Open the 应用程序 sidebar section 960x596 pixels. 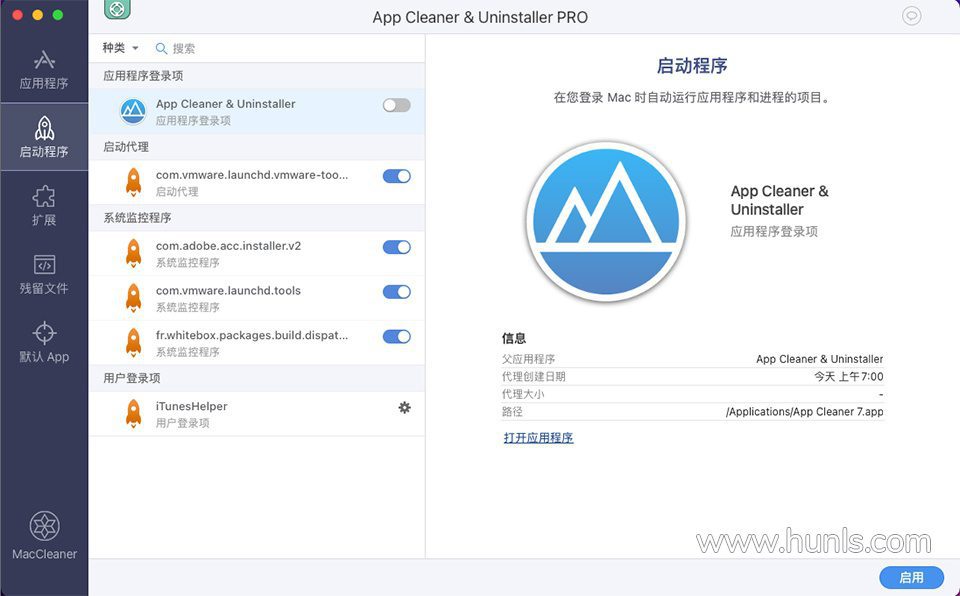click(44, 70)
